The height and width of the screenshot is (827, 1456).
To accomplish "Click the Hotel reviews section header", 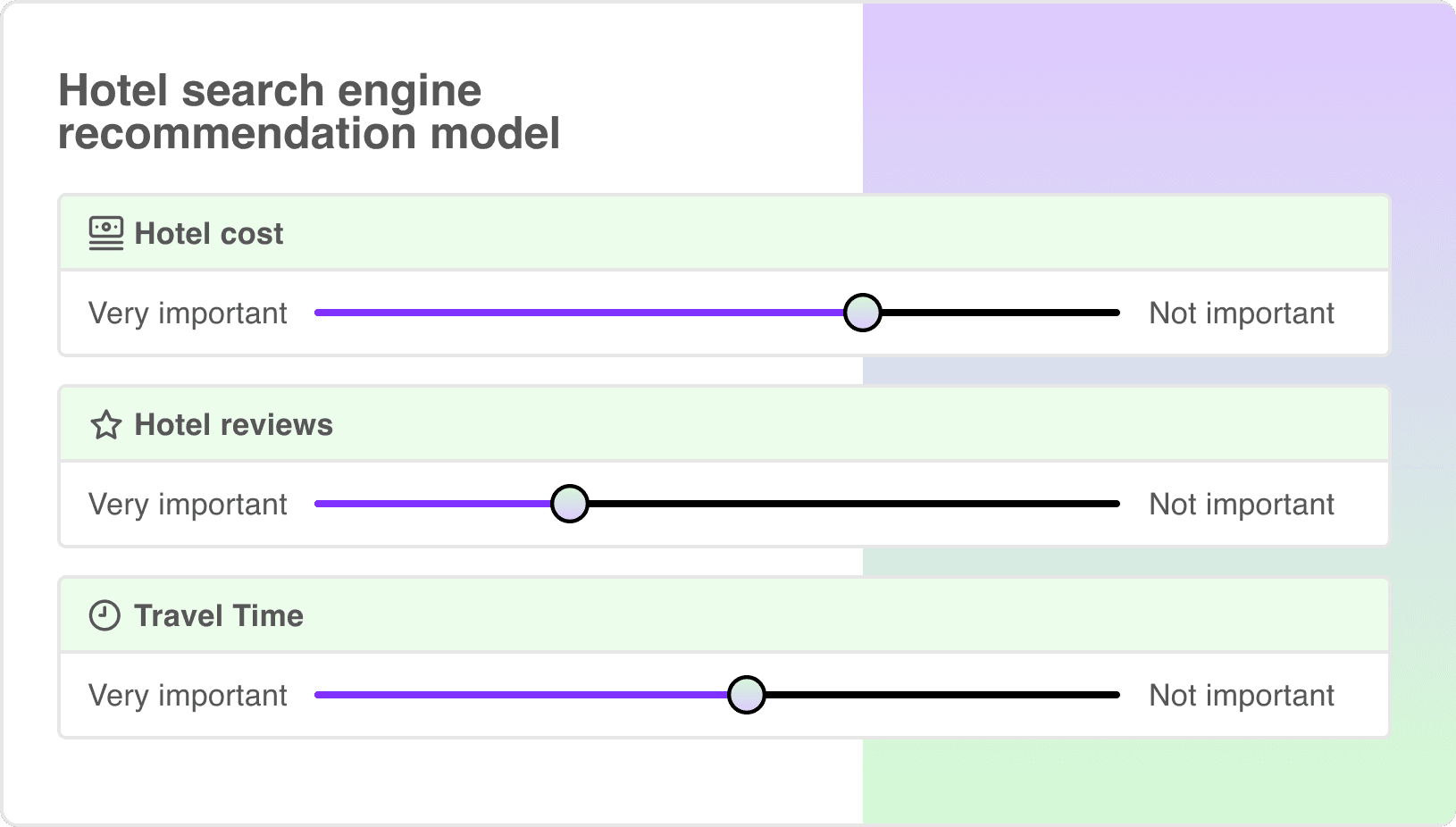I will pyautogui.click(x=233, y=425).
